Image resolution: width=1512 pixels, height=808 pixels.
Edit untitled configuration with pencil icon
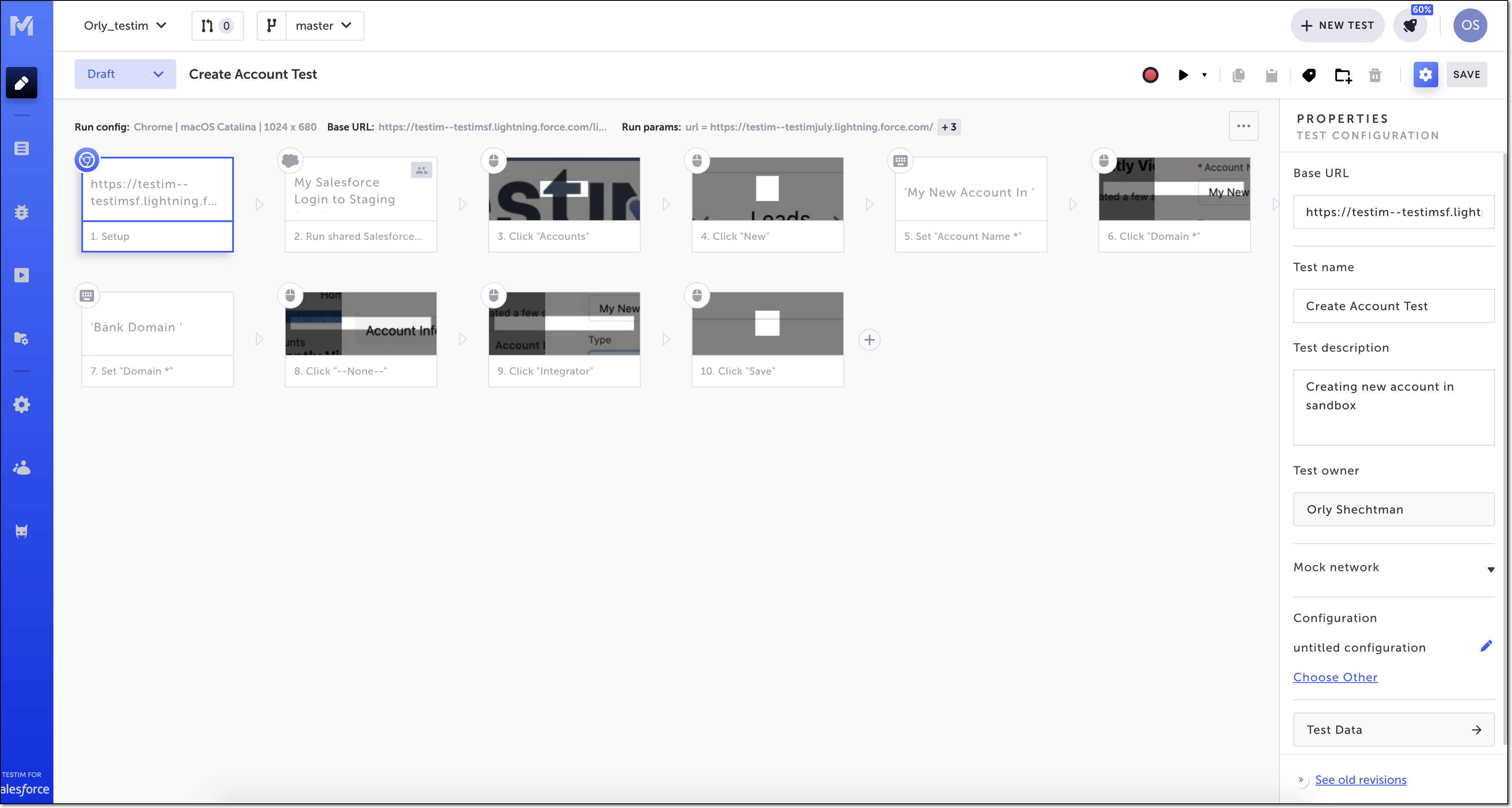[1486, 646]
